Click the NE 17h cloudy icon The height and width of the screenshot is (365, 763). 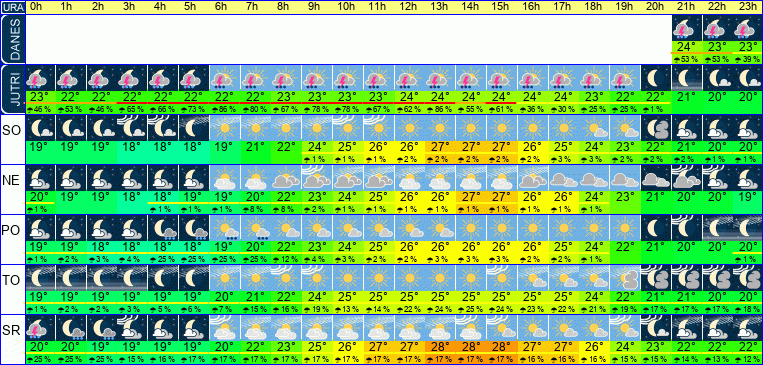(x=563, y=178)
